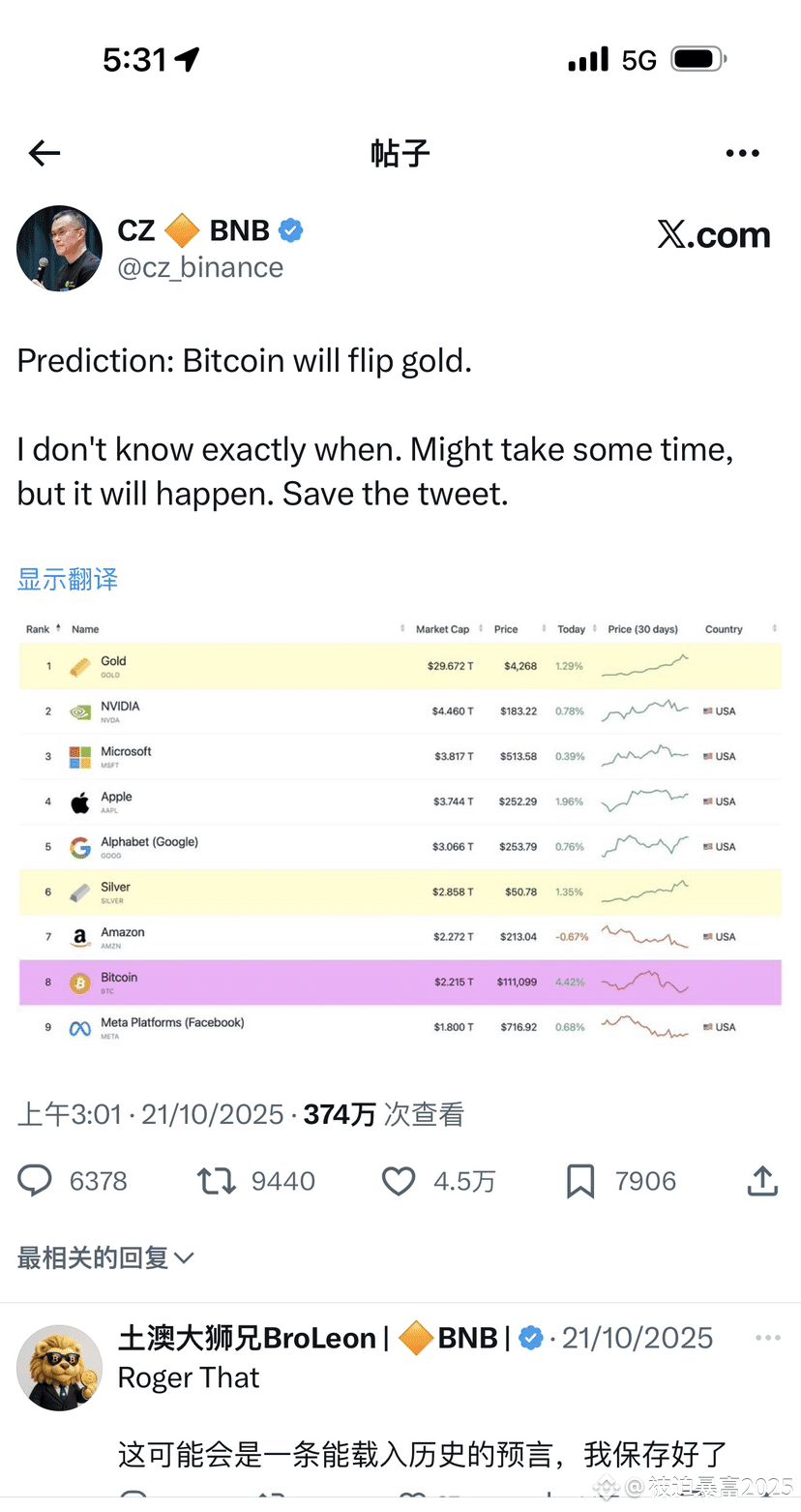The width and height of the screenshot is (801, 1512).
Task: Tap 显示翻译 to translate the tweet
Action: (x=67, y=579)
